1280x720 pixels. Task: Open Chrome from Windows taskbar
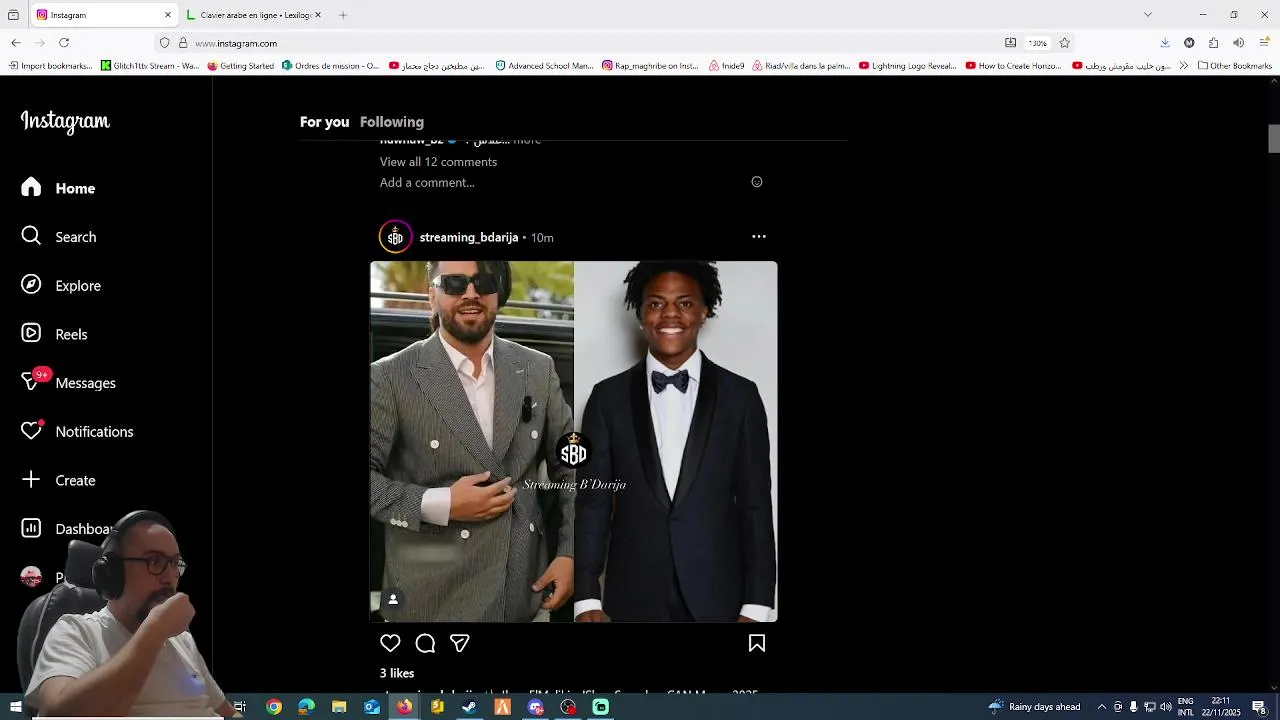click(x=274, y=707)
